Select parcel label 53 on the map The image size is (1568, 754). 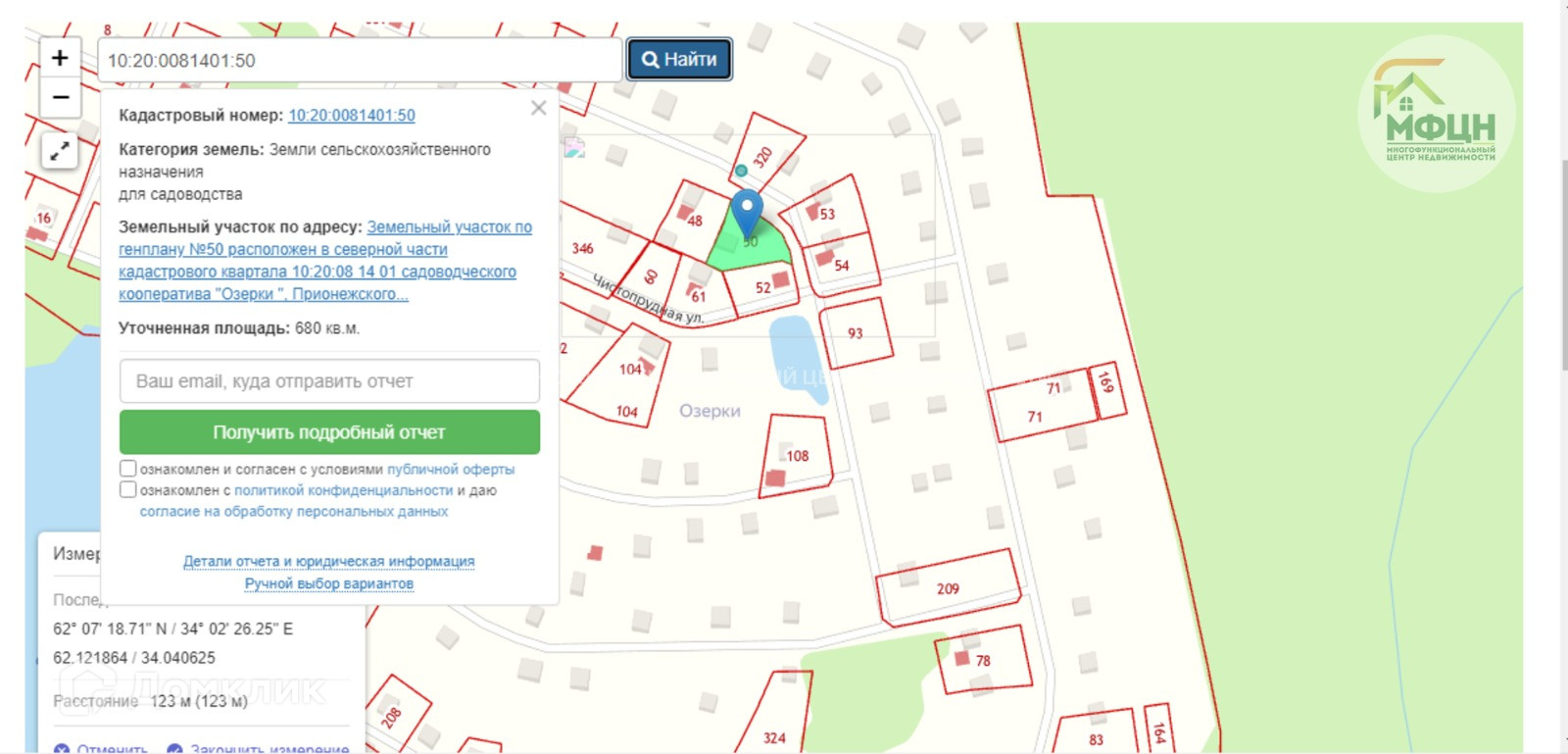pos(828,215)
